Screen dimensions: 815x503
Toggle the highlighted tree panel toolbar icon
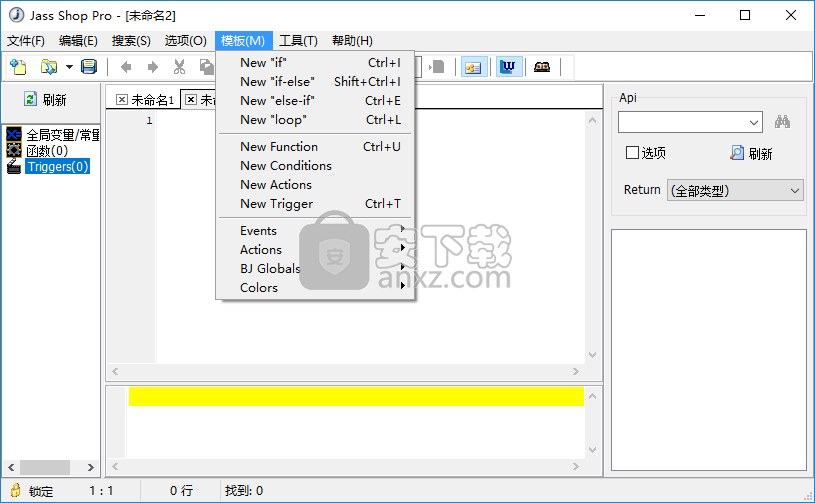pos(474,67)
